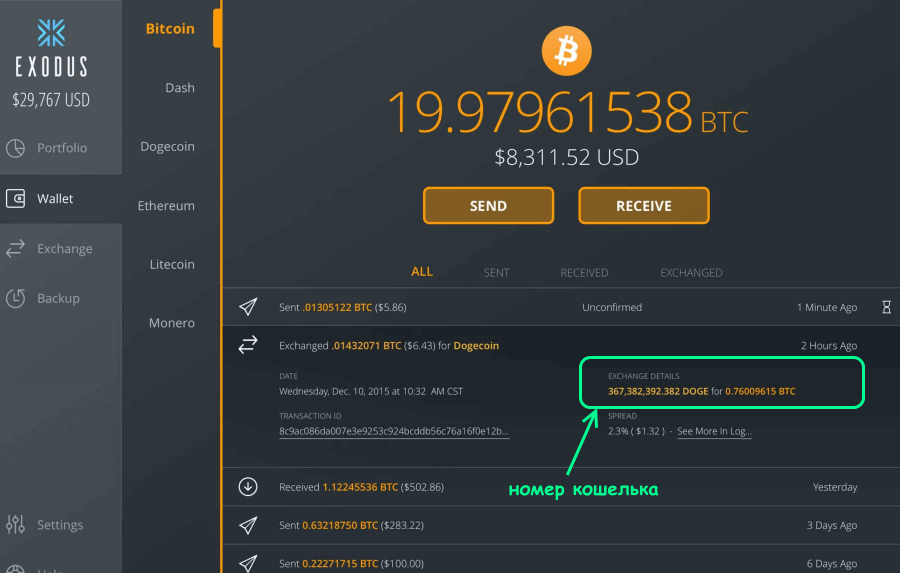Click the hourglass pending icon
The height and width of the screenshot is (573, 900).
[x=885, y=308]
